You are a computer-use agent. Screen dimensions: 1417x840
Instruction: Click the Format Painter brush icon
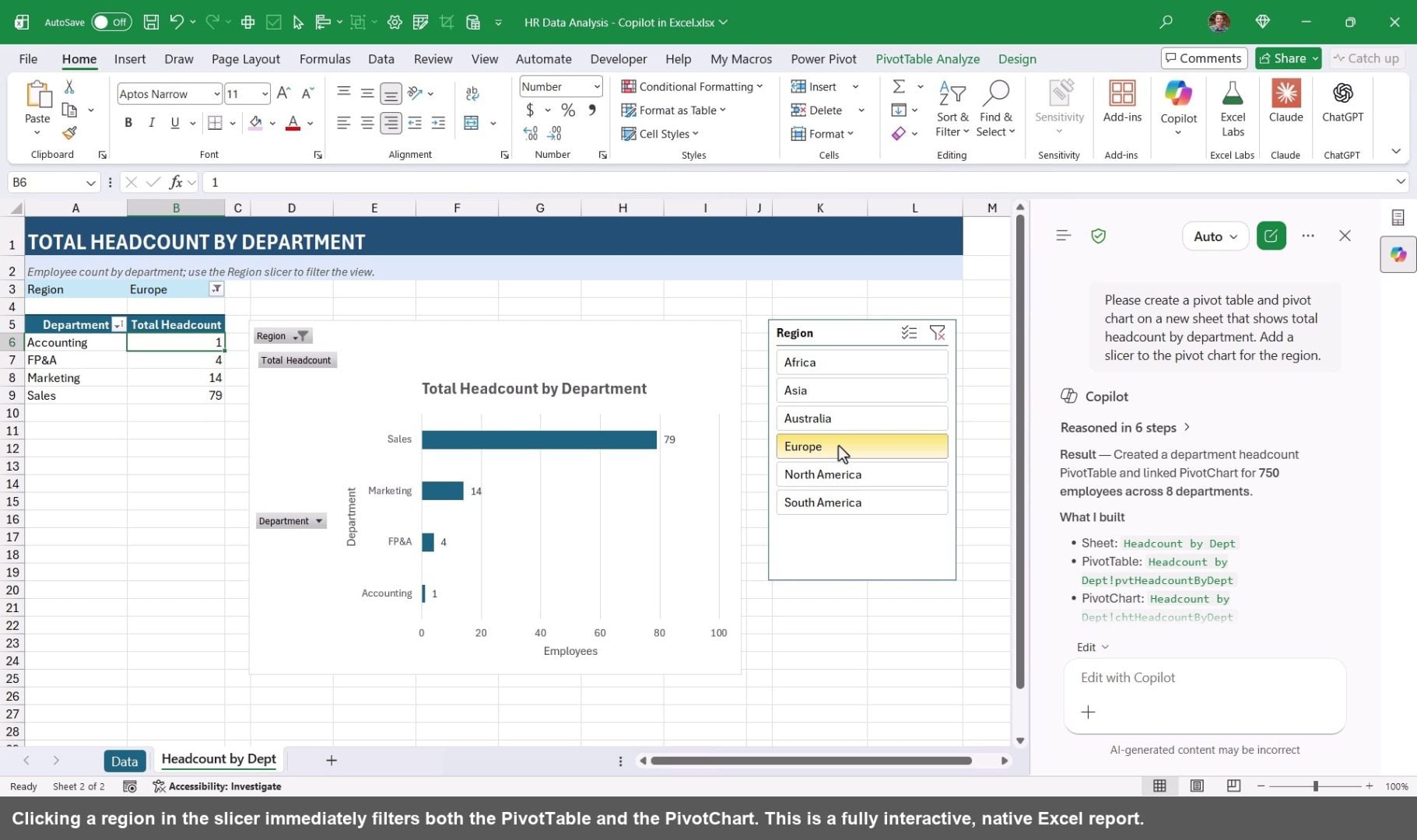(69, 134)
